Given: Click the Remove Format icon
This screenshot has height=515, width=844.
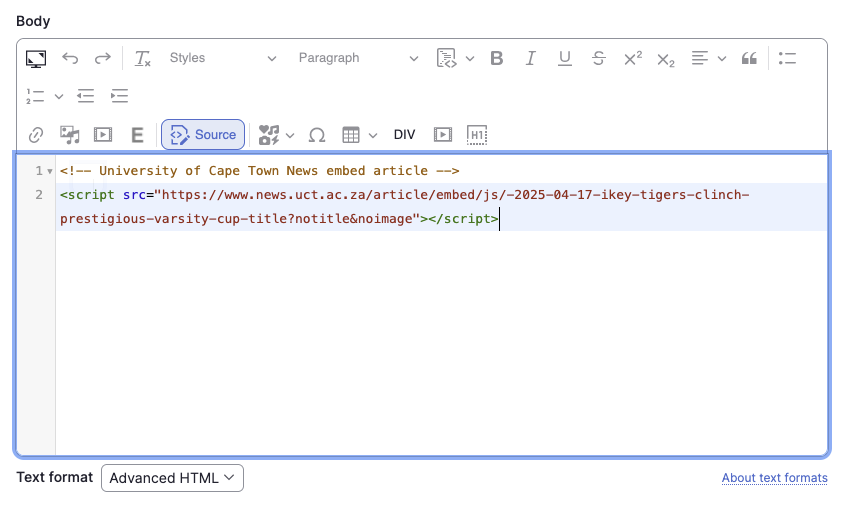Looking at the screenshot, I should pyautogui.click(x=143, y=58).
